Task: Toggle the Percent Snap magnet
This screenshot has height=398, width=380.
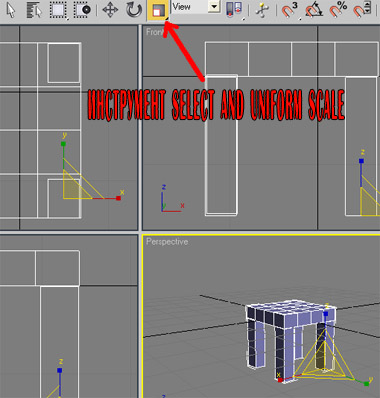Action: pyautogui.click(x=338, y=10)
